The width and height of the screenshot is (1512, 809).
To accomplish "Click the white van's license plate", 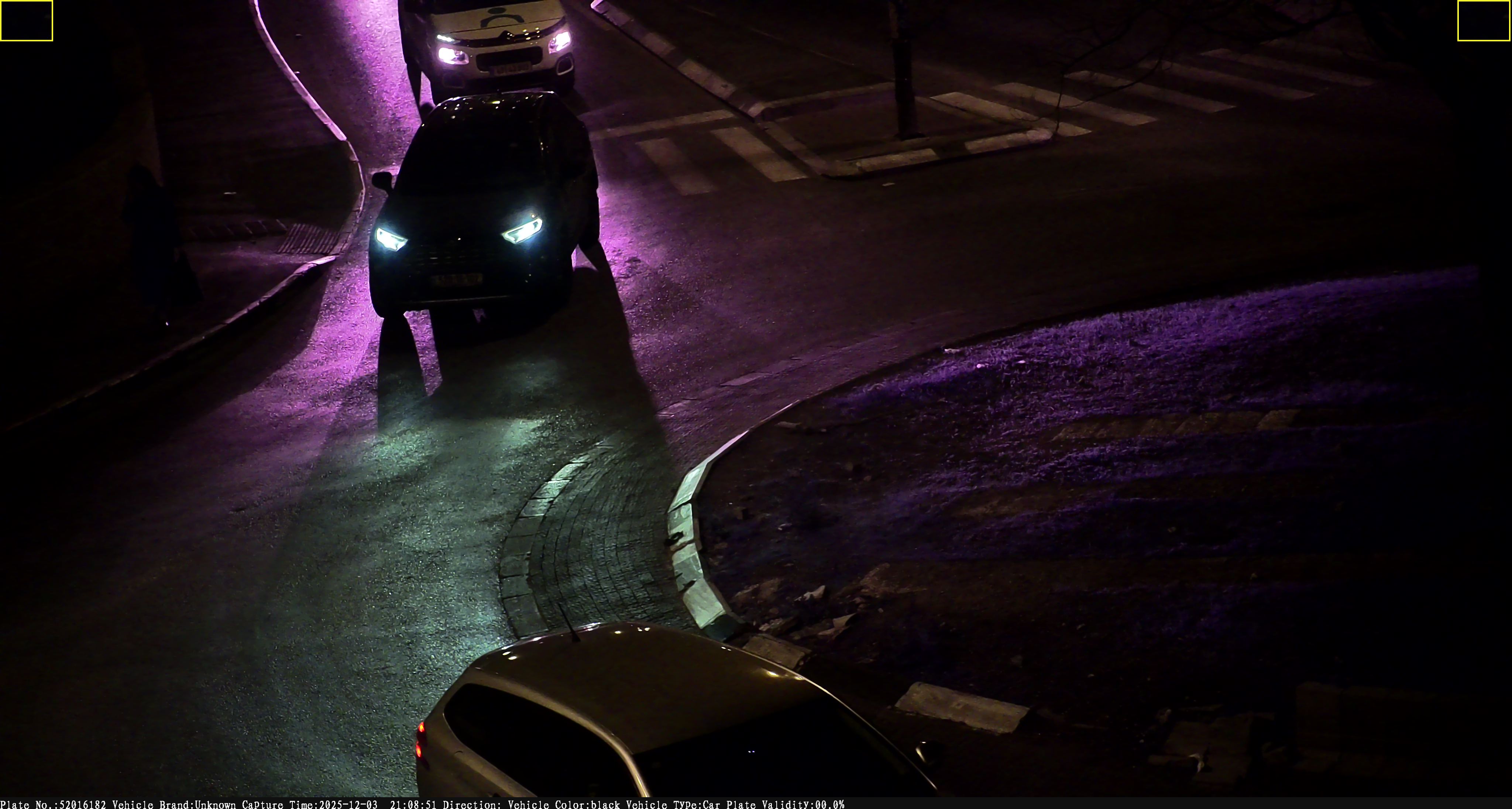I will point(512,69).
